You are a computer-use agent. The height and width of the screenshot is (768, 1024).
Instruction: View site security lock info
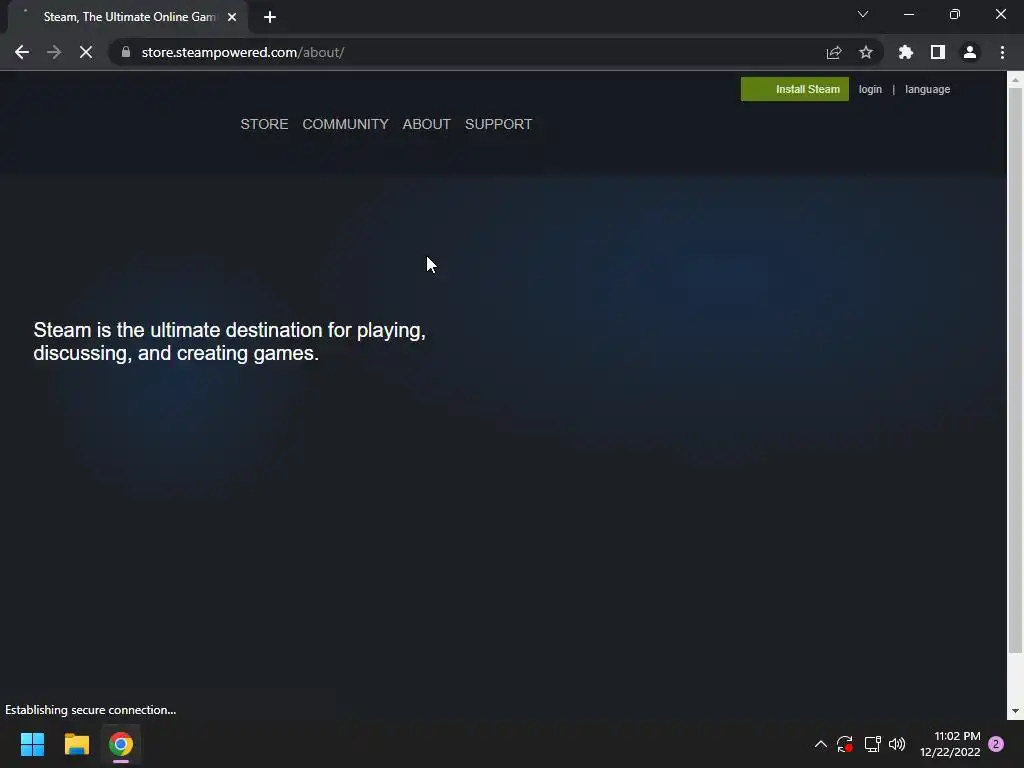click(x=126, y=52)
